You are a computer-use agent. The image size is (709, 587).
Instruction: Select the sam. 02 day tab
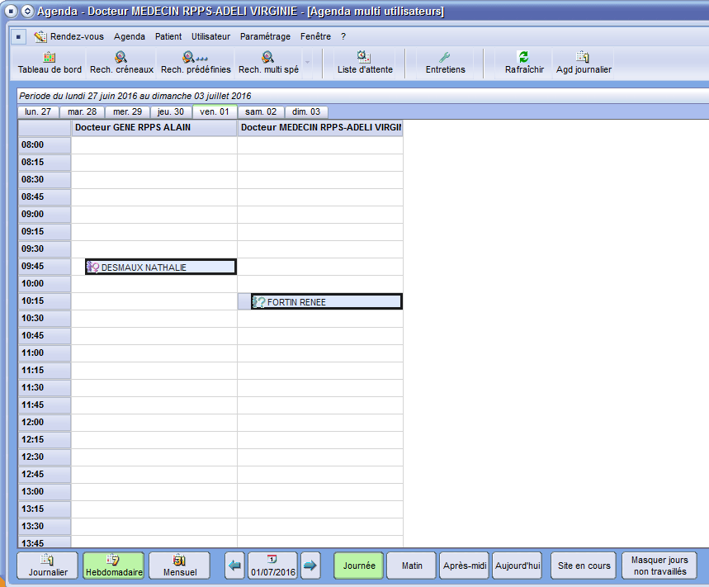260,112
